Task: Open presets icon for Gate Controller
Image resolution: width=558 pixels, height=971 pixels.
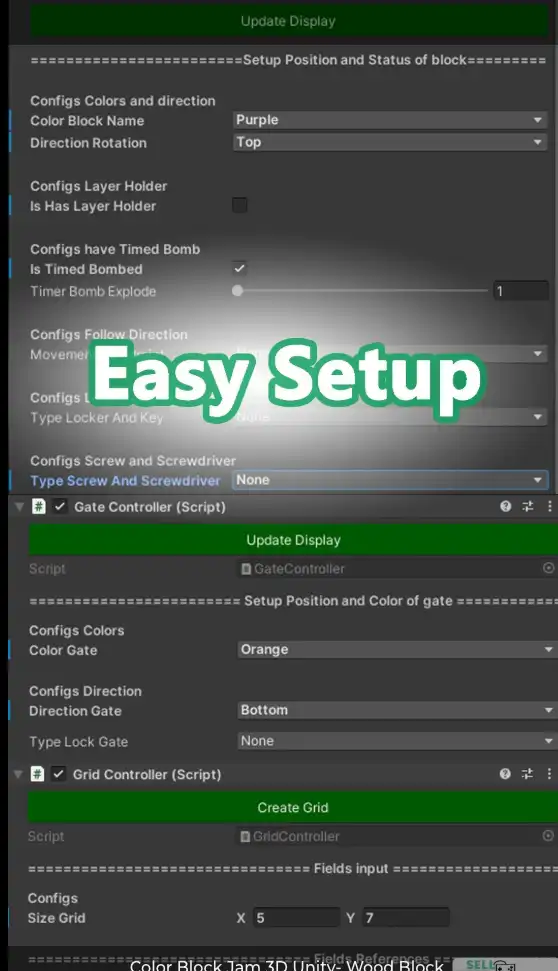Action: click(528, 507)
